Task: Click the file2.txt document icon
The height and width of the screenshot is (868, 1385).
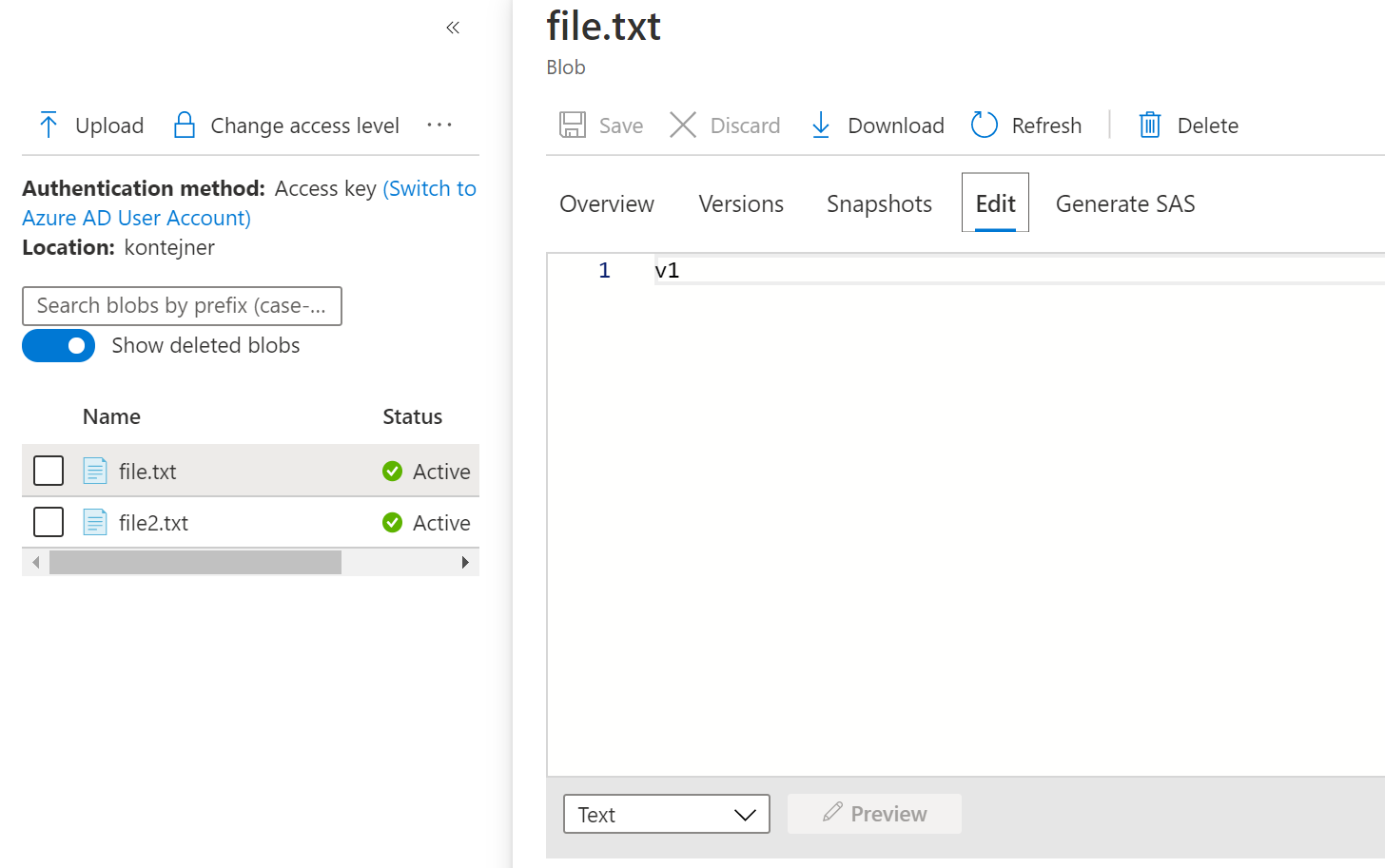Action: [95, 523]
